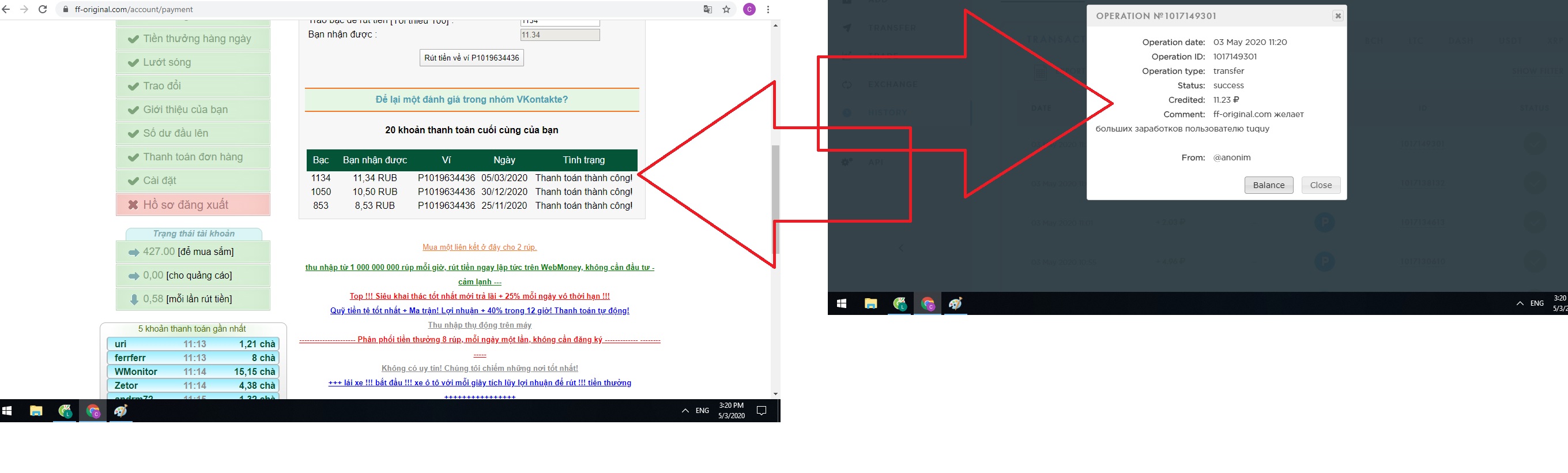Click the 'Close' button in operation dialog
The image size is (1568, 473).
click(1321, 185)
